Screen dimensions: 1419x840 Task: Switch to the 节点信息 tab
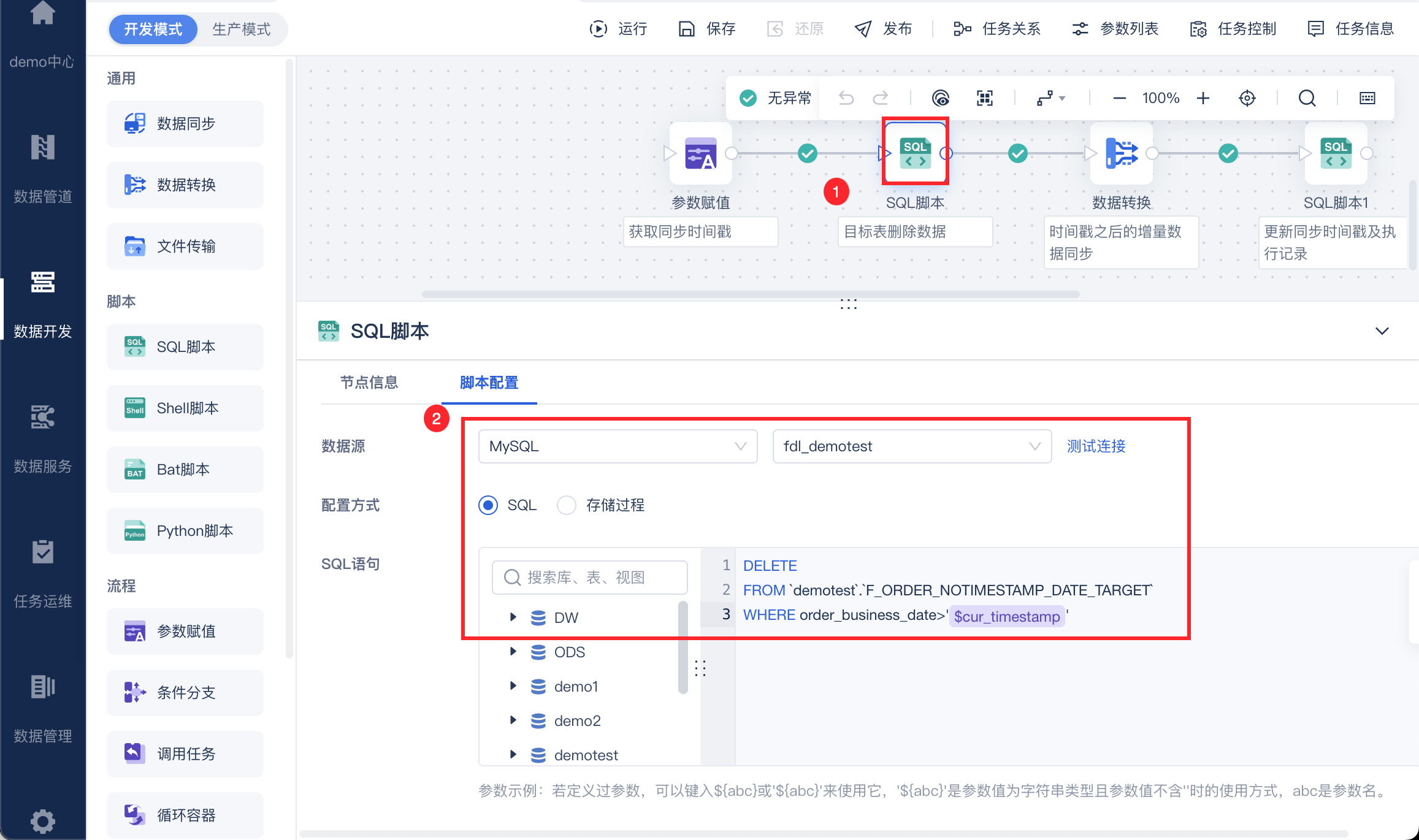coord(369,382)
